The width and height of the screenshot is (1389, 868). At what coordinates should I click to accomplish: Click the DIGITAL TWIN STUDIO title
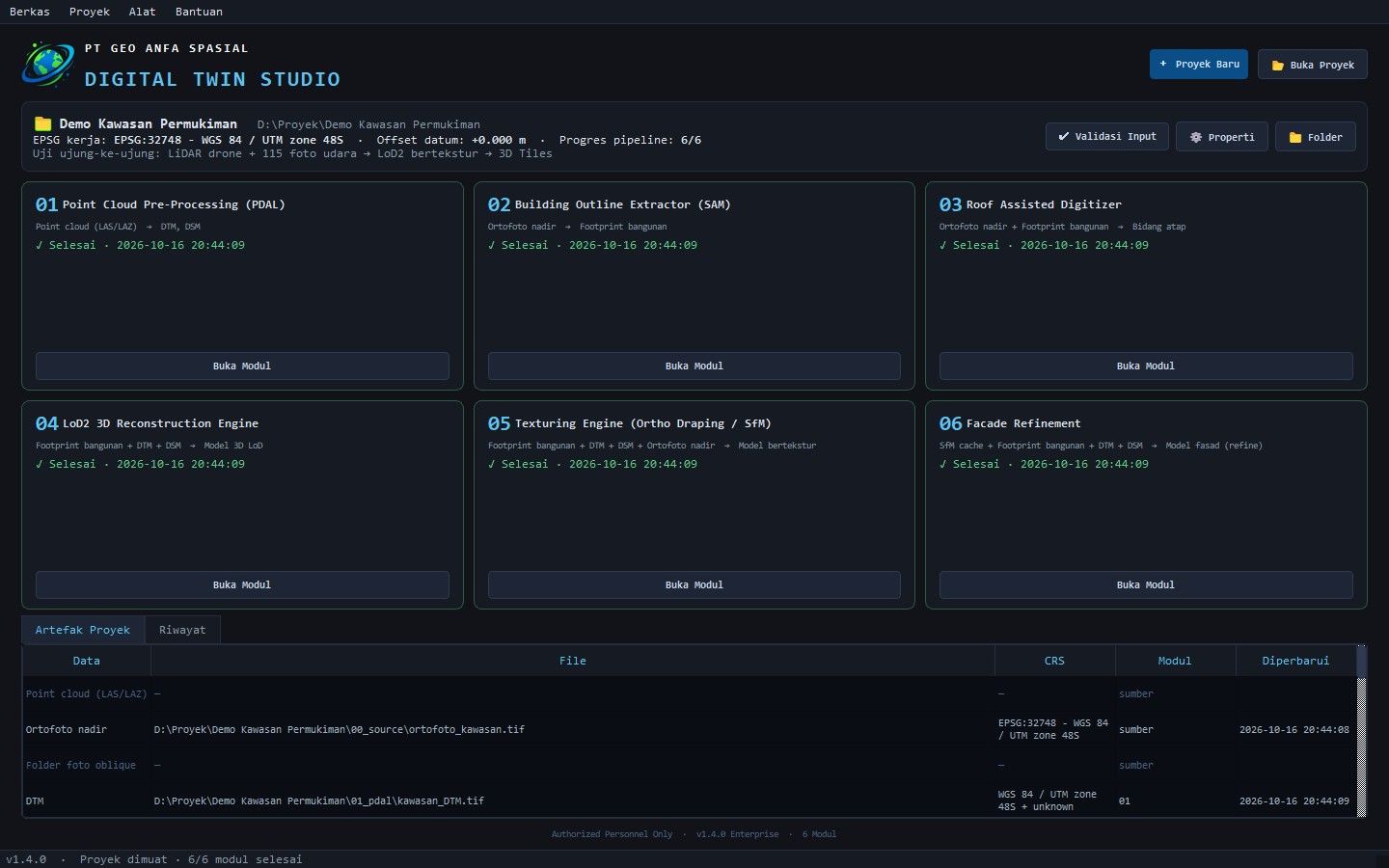pos(212,79)
